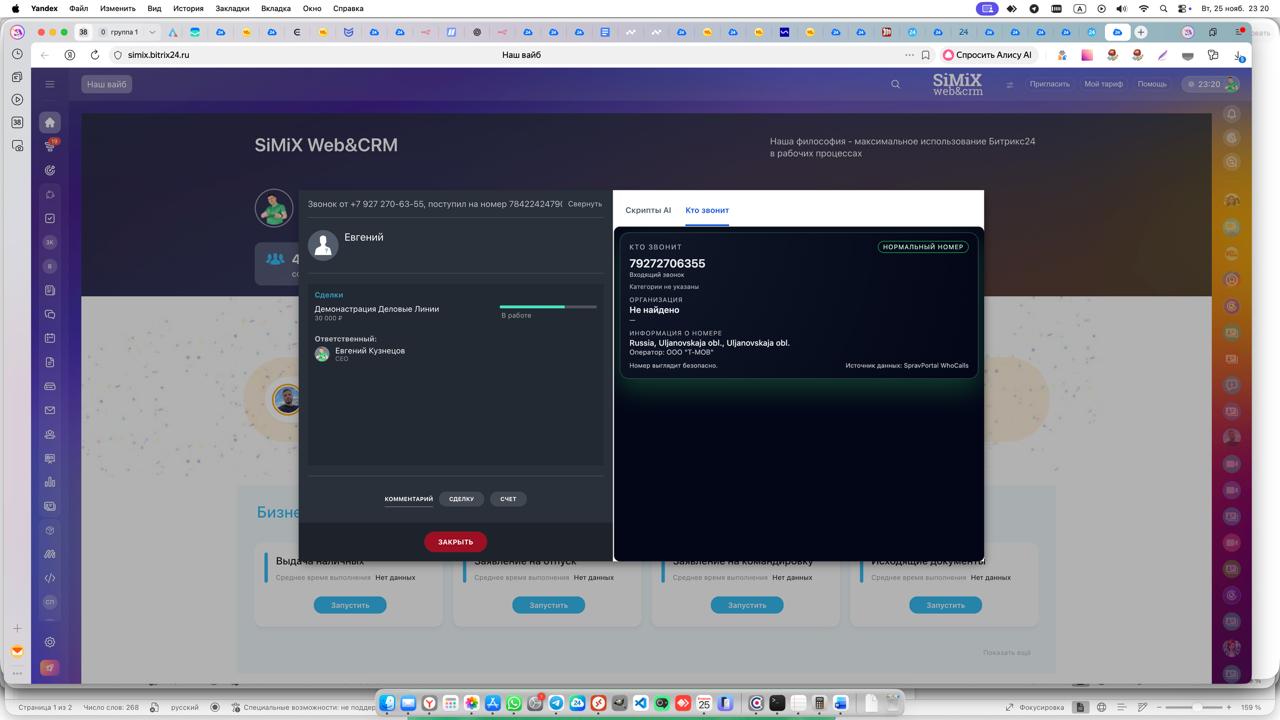Click the Наш вайб breadcrumb chip
The width and height of the screenshot is (1280, 720).
(x=107, y=84)
